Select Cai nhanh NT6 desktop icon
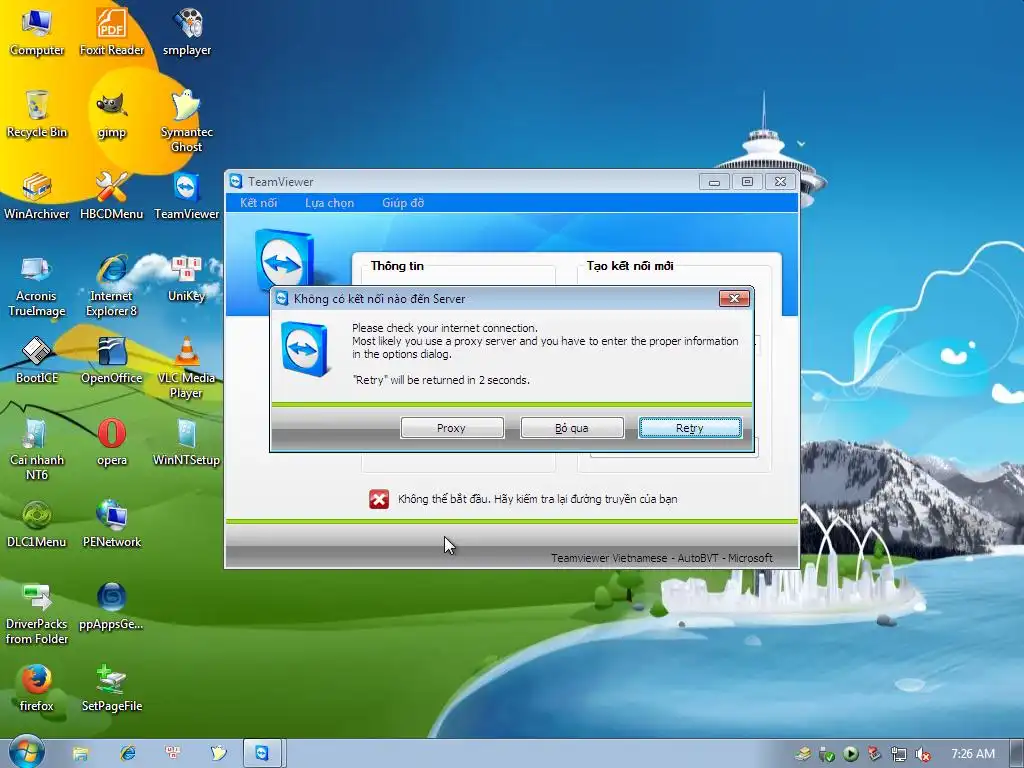 coord(37,450)
